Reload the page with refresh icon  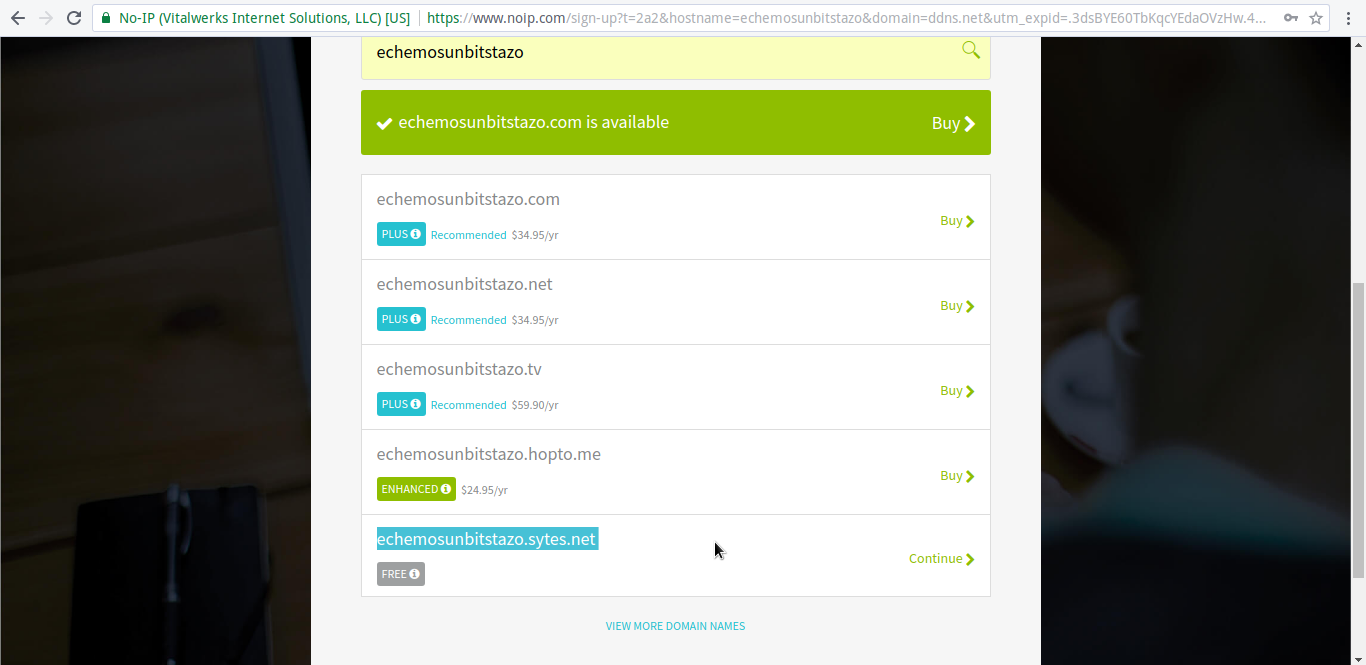pos(73,18)
